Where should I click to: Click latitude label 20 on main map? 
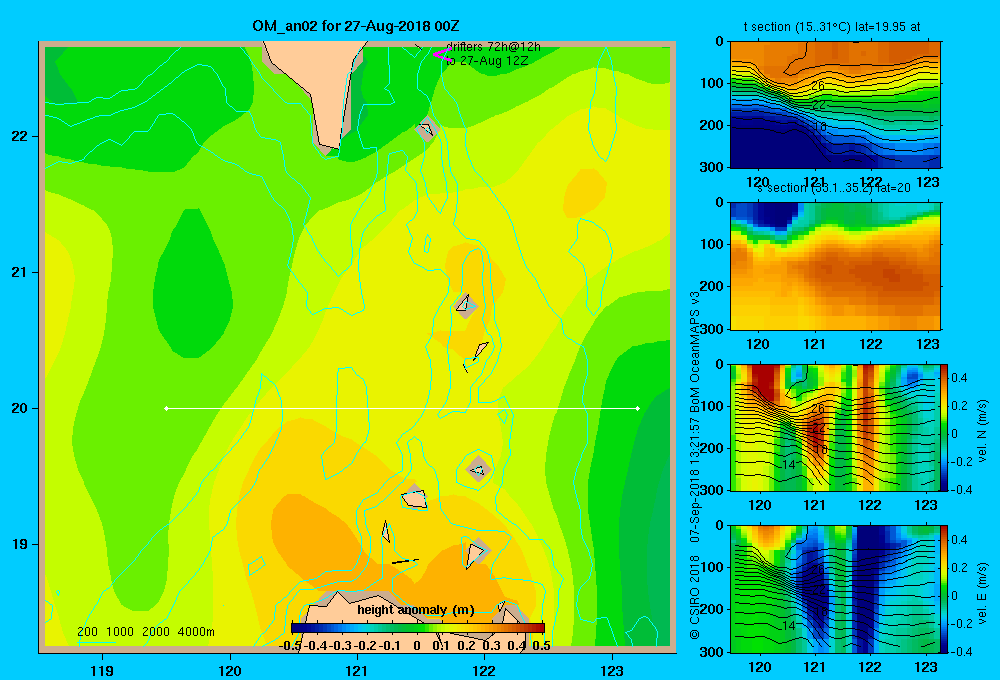click(20, 408)
